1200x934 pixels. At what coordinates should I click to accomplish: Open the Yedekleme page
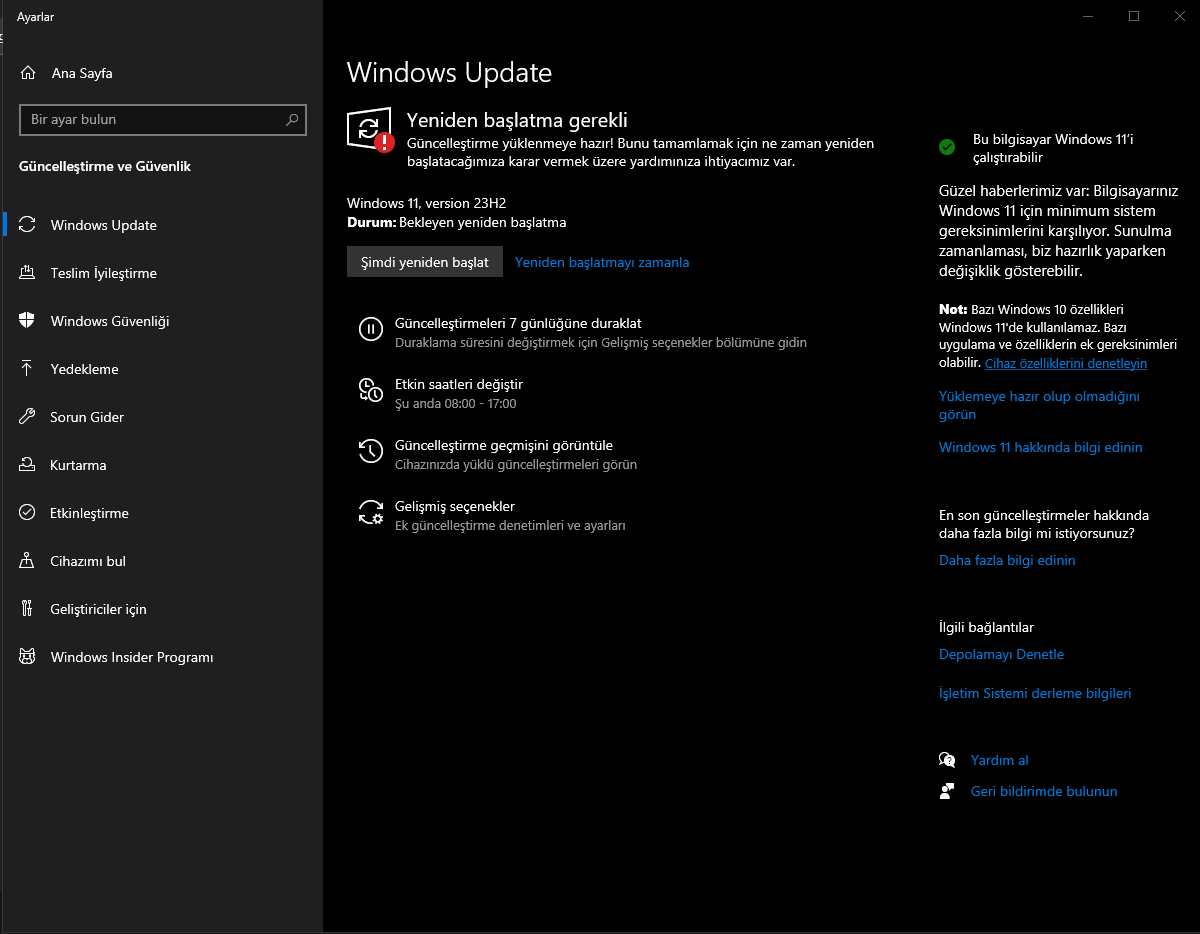(x=162, y=369)
